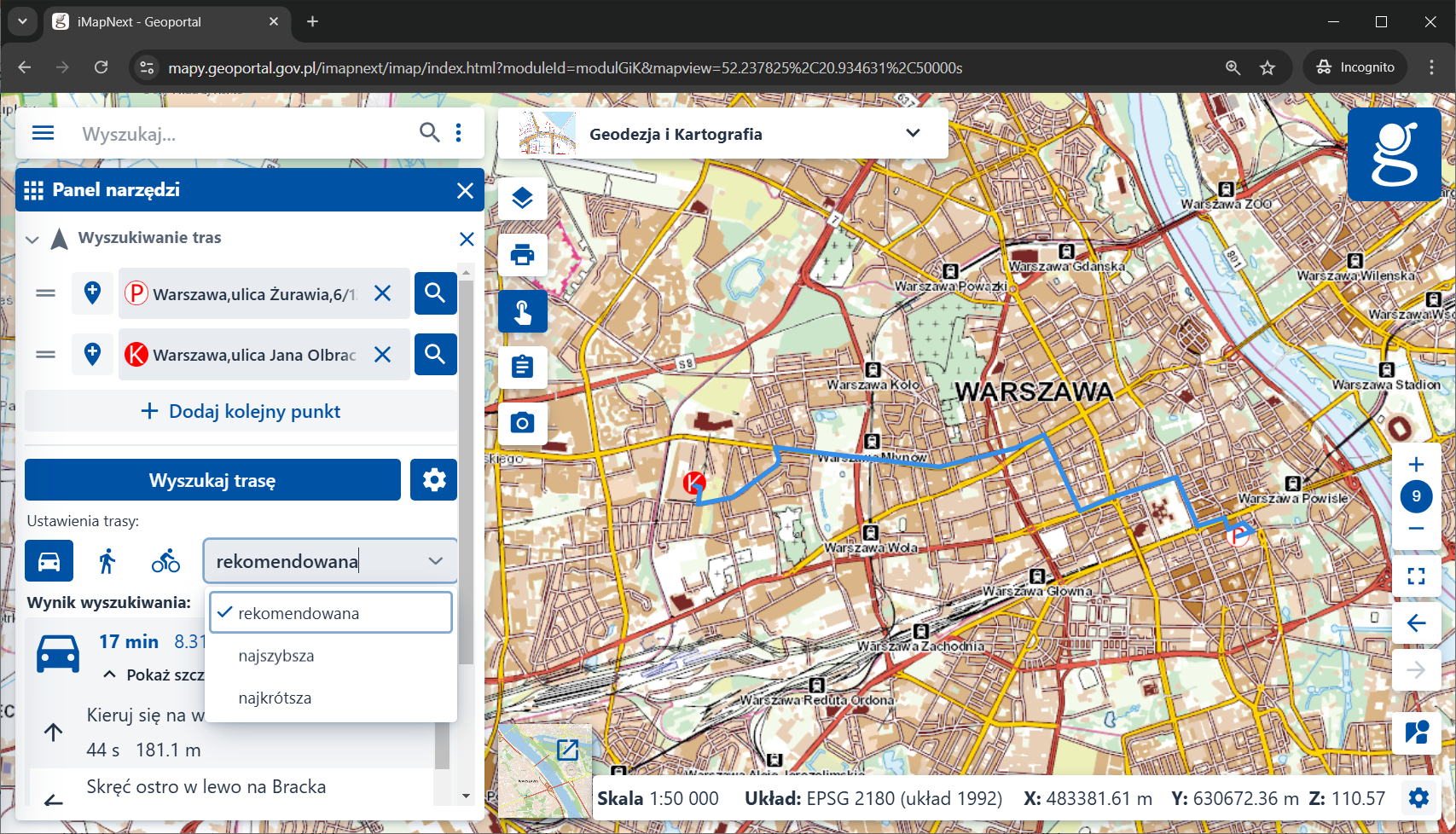Screen dimensions: 1456x834
Task: Select car travel mode
Action: coord(49,561)
